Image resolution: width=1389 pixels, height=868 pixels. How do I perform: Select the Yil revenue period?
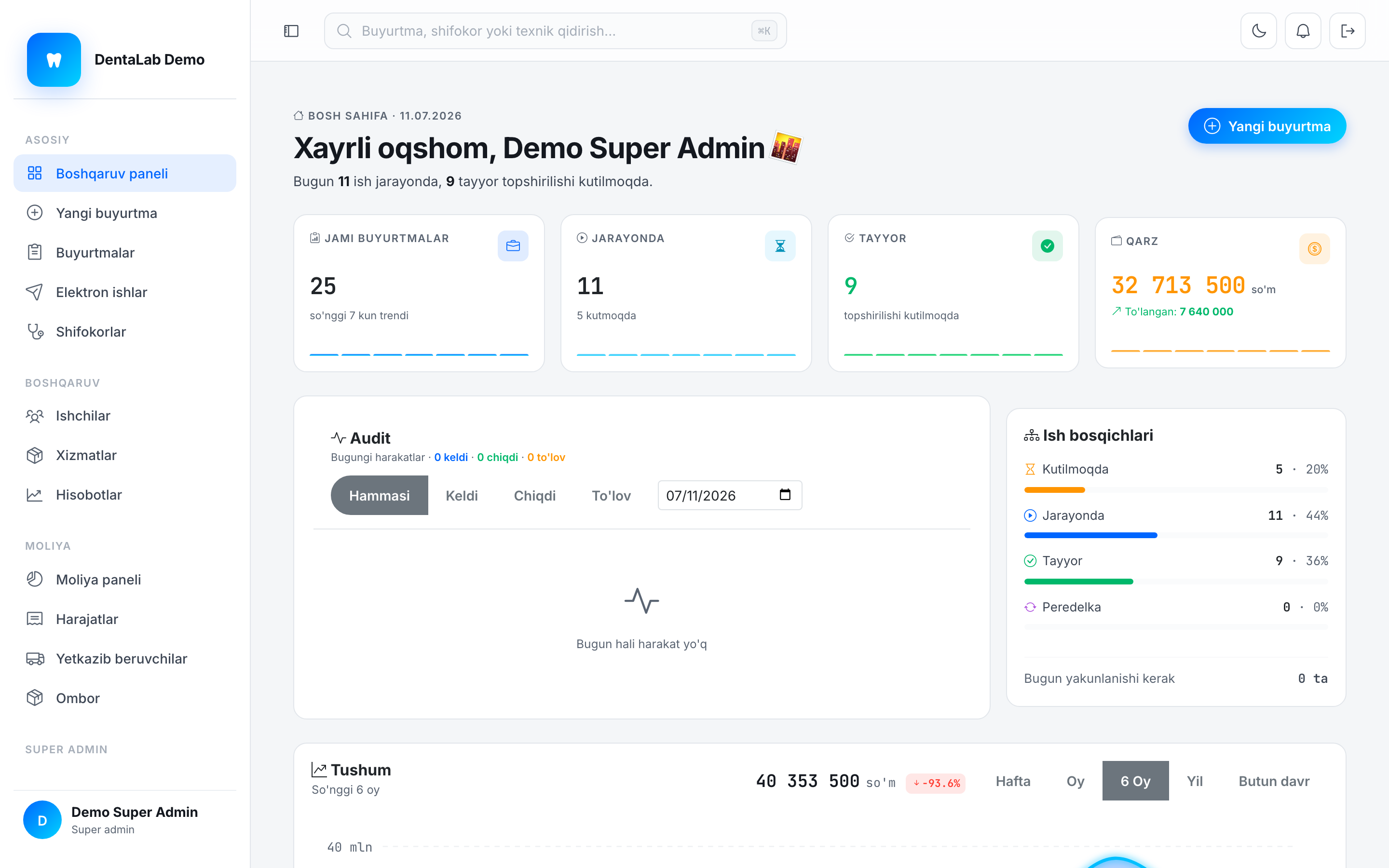point(1195,781)
